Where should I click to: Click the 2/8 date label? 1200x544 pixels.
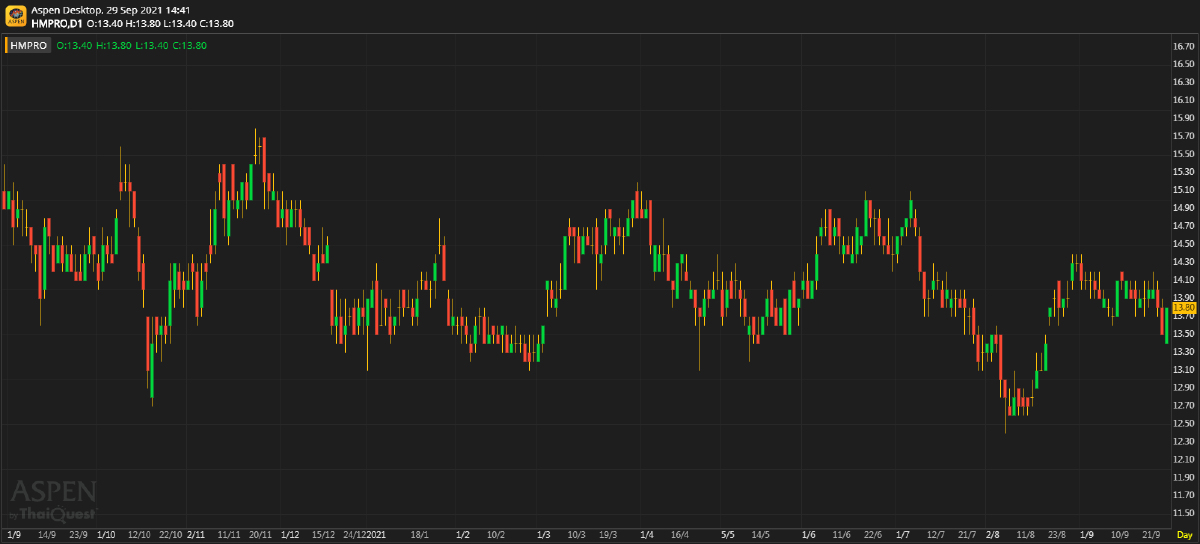(992, 536)
